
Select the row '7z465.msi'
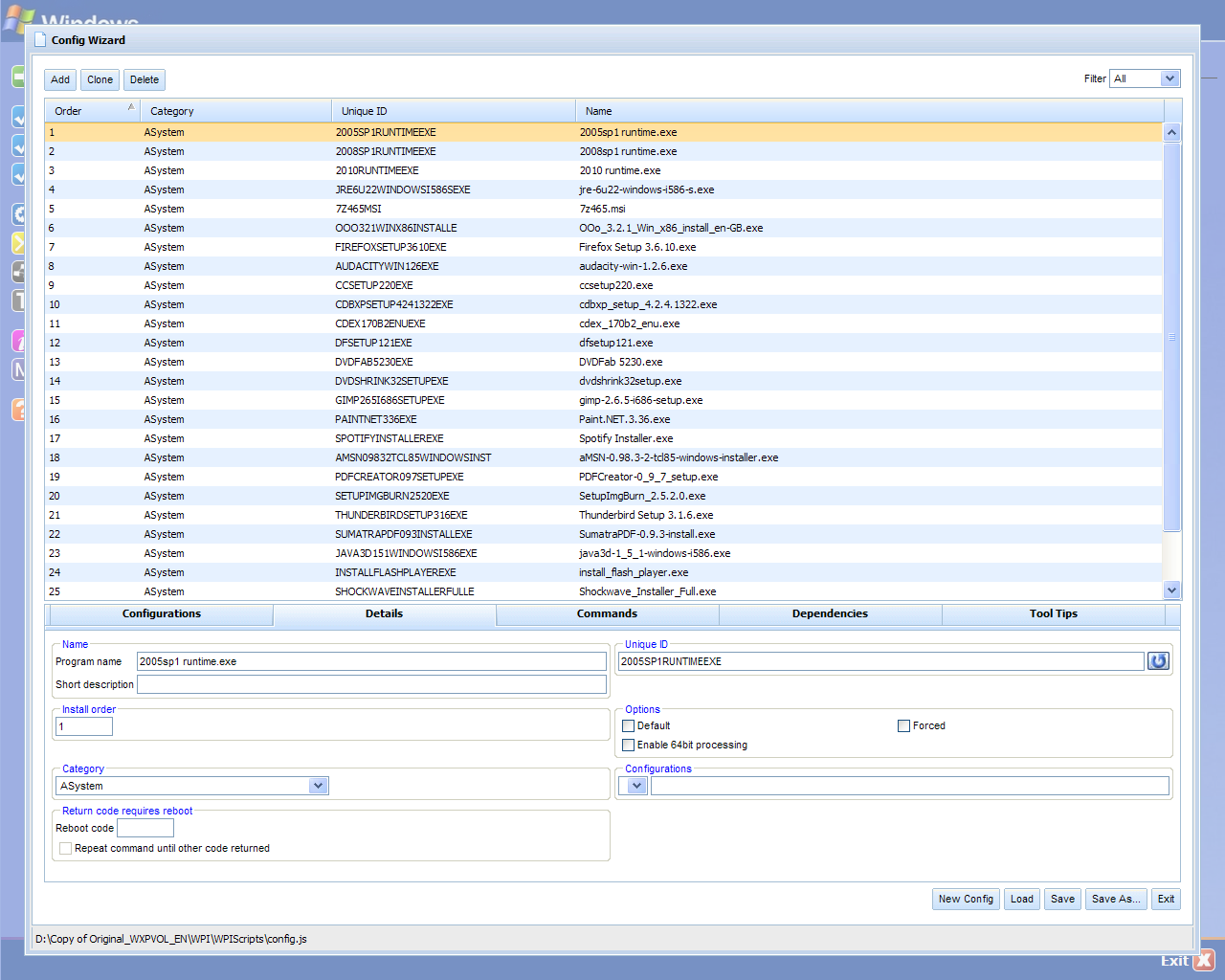[604, 209]
